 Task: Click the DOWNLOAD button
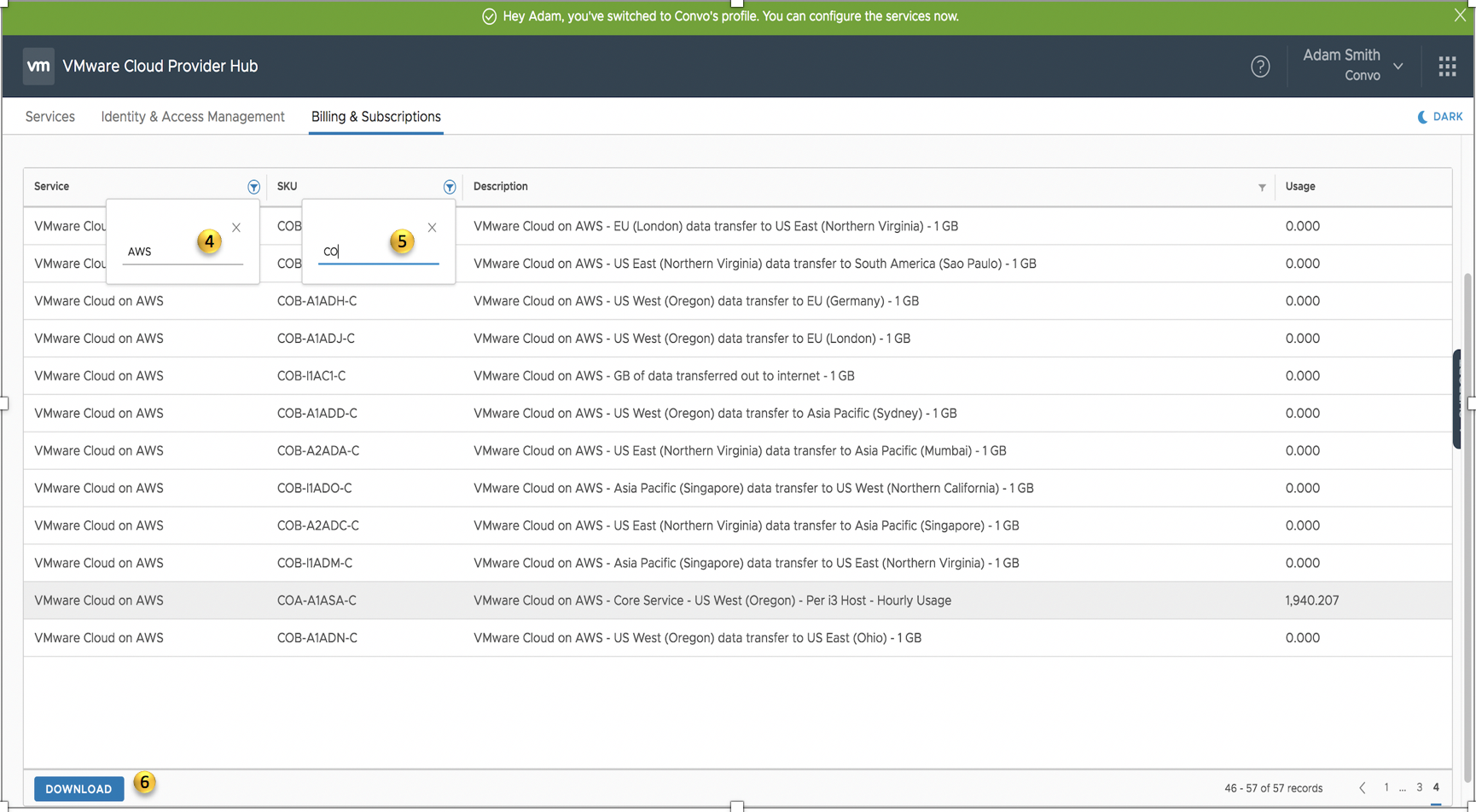point(78,789)
